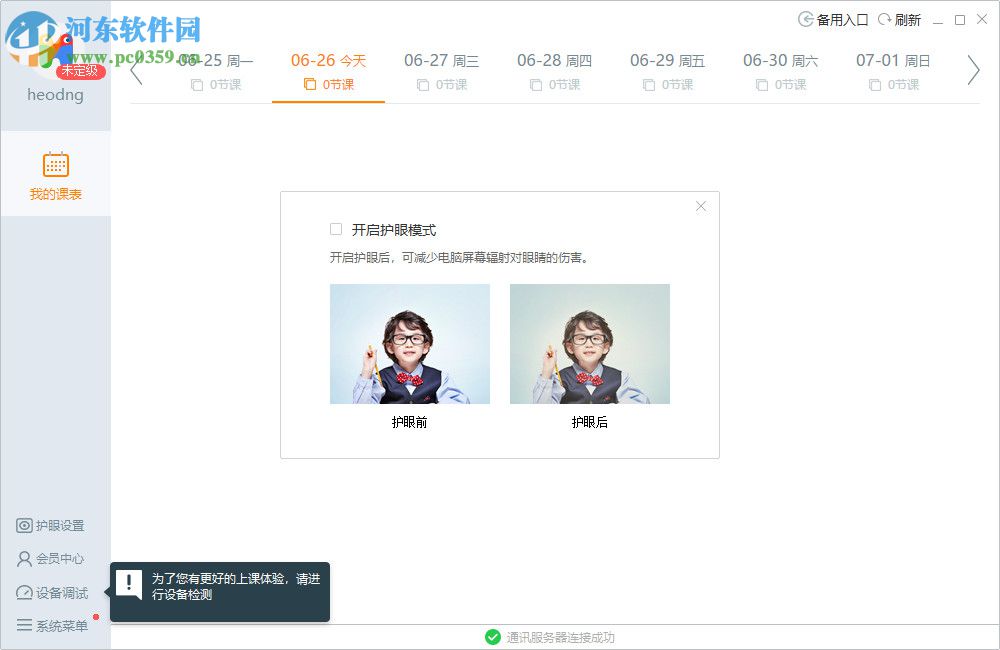Open 会员中心 member center icon
Screen dimensions: 1000x650
[22, 559]
